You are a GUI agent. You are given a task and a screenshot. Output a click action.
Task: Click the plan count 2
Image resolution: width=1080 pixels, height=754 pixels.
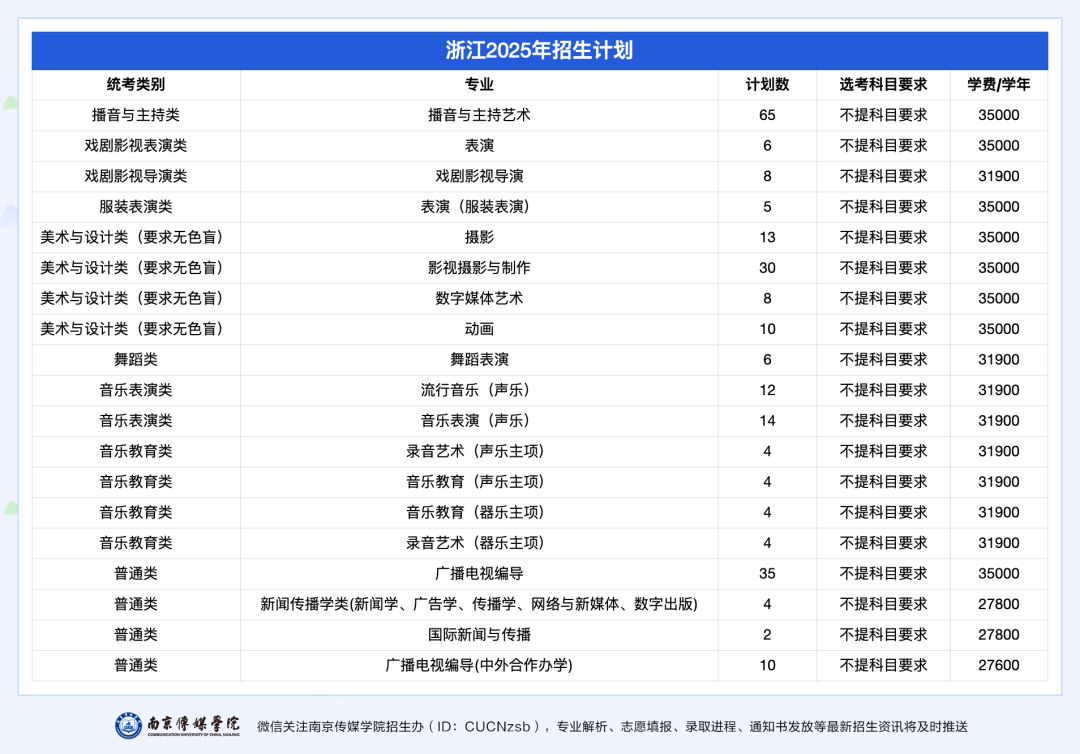tap(767, 635)
